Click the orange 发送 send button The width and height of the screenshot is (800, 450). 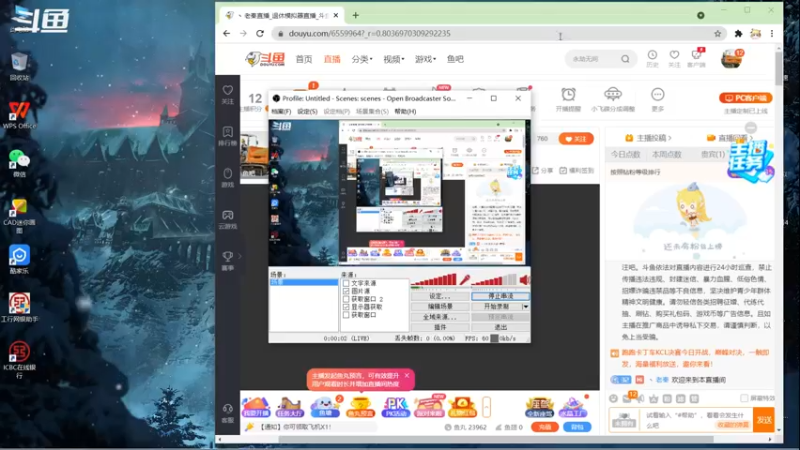click(x=764, y=419)
